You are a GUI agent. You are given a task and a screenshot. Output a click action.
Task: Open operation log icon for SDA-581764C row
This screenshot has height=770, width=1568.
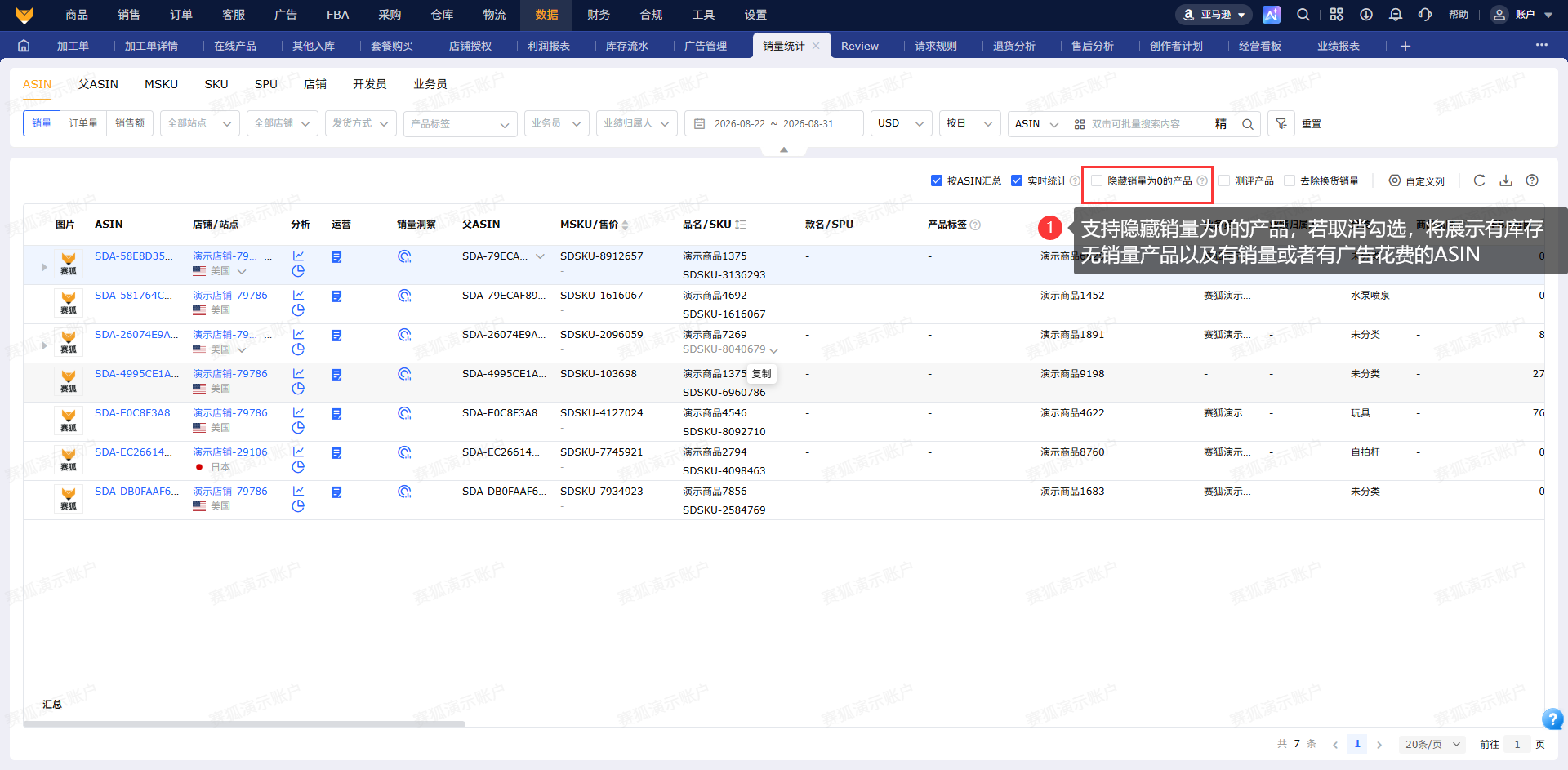pos(336,296)
